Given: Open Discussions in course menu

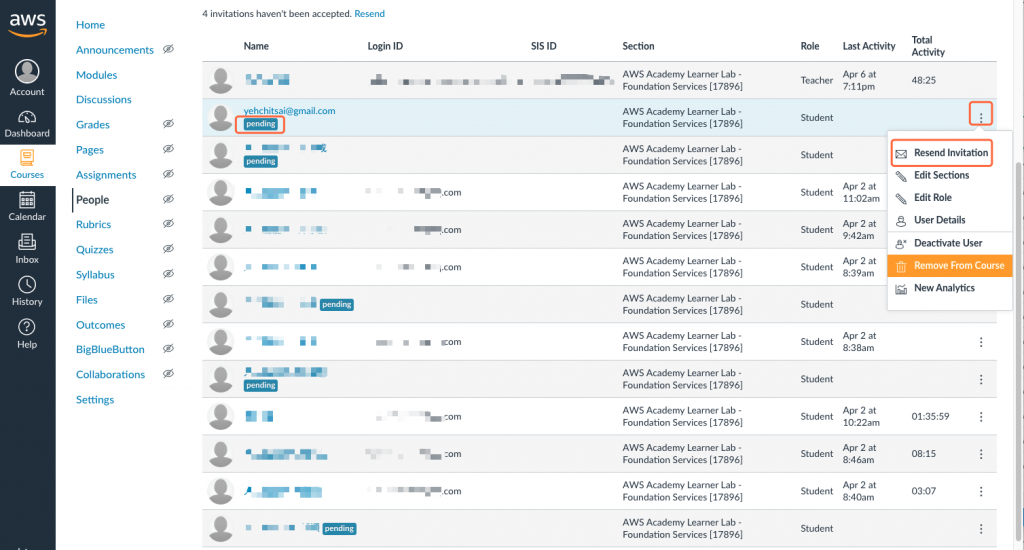Looking at the screenshot, I should coord(103,99).
